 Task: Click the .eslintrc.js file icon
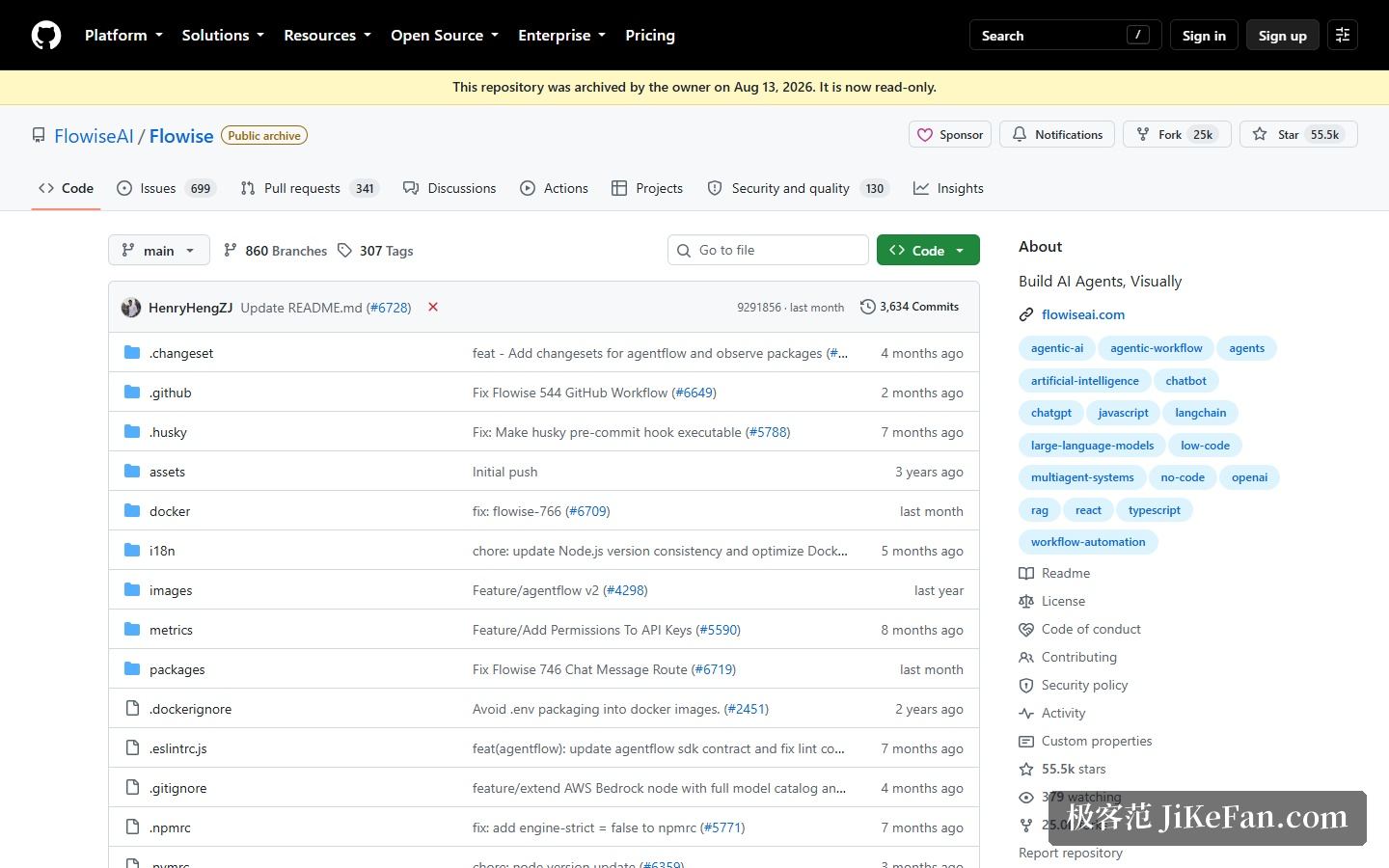[132, 748]
